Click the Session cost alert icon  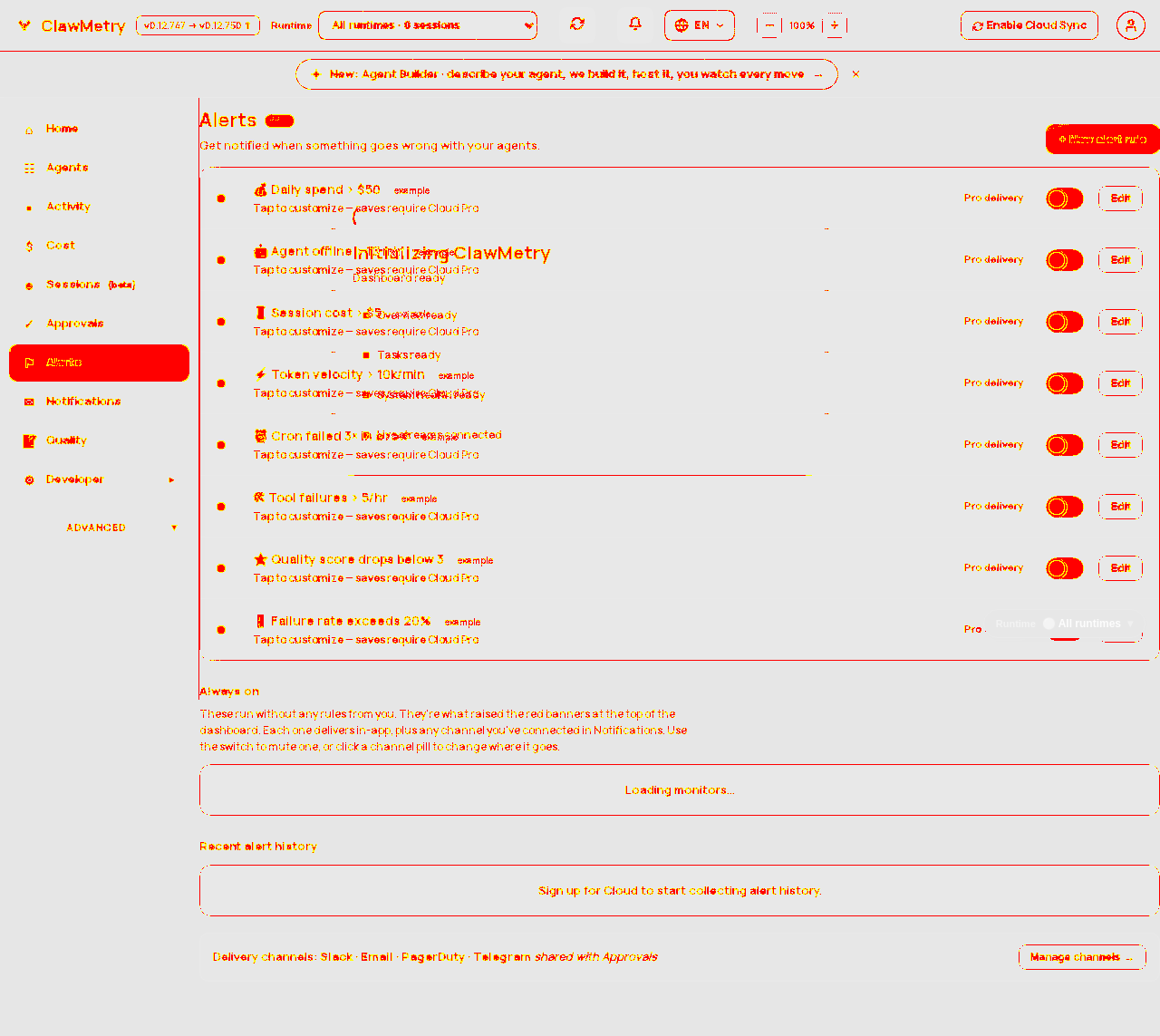tap(260, 313)
